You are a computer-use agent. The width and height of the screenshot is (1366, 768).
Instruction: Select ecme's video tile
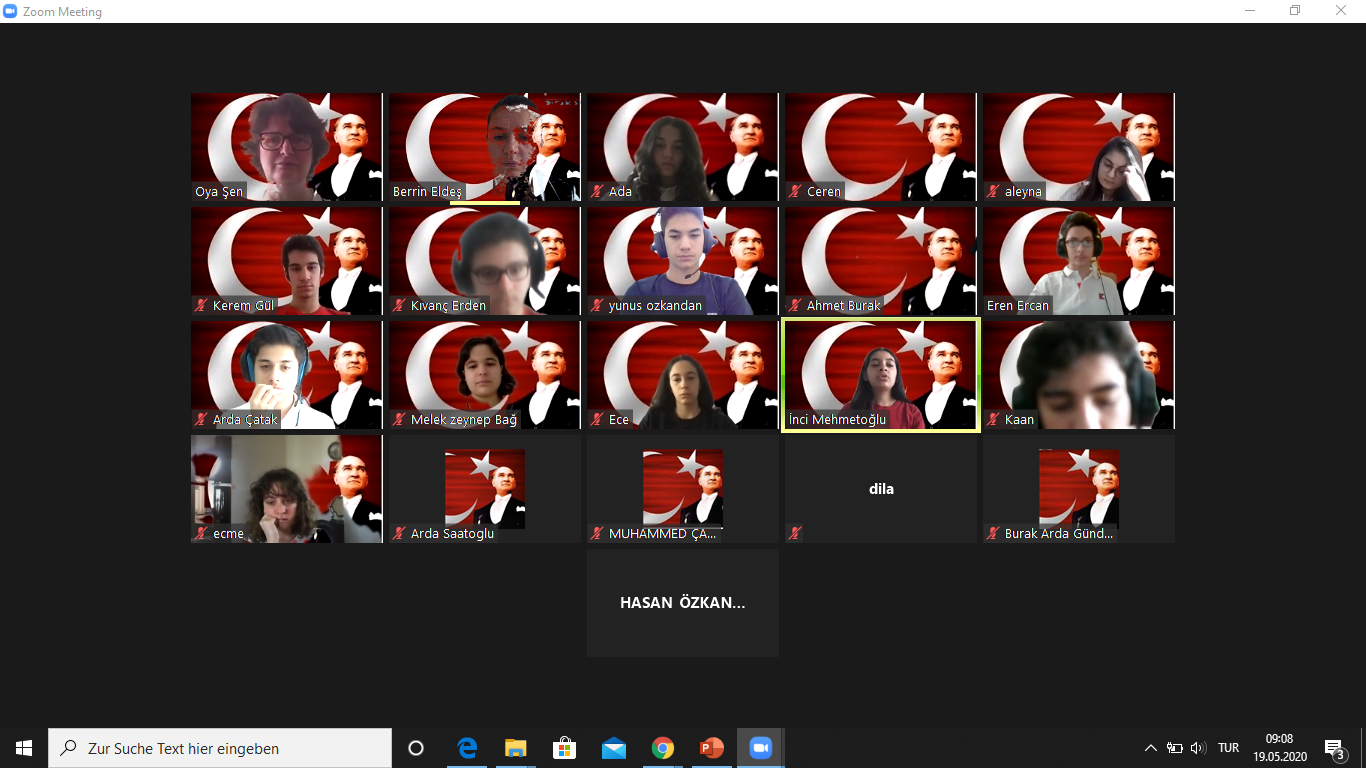pos(287,489)
